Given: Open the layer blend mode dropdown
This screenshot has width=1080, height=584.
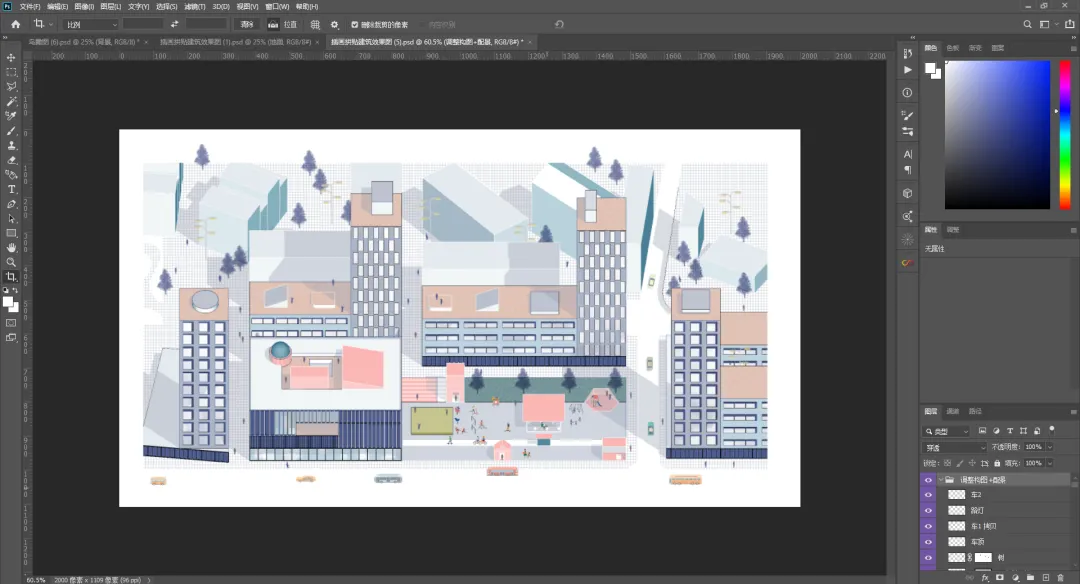Looking at the screenshot, I should (x=954, y=447).
